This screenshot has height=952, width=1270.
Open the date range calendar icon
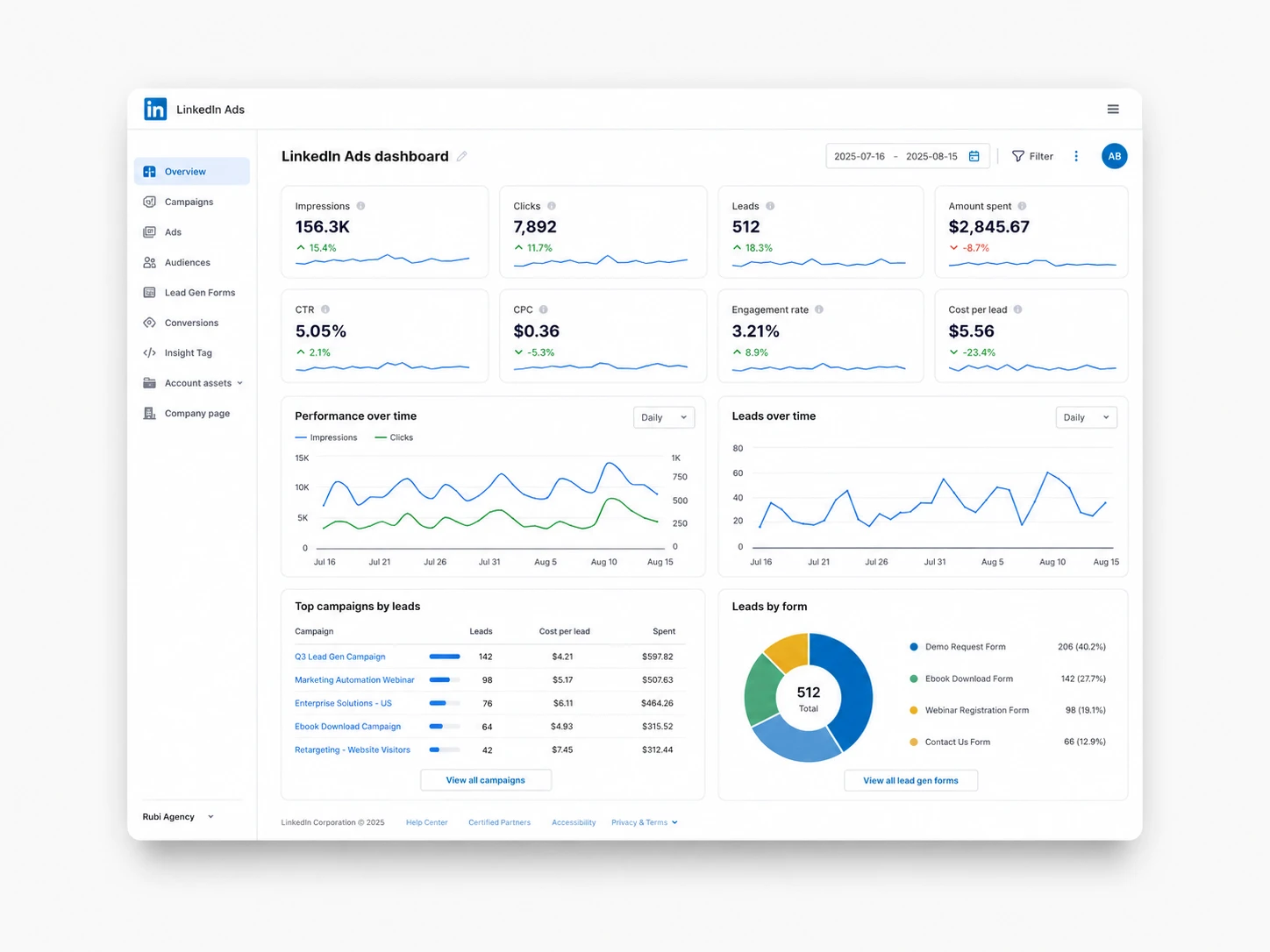(x=974, y=156)
